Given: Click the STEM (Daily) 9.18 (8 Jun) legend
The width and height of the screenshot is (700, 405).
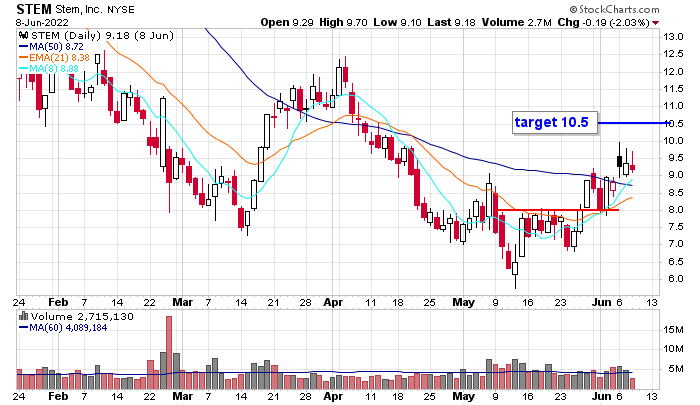Looking at the screenshot, I should (102, 35).
